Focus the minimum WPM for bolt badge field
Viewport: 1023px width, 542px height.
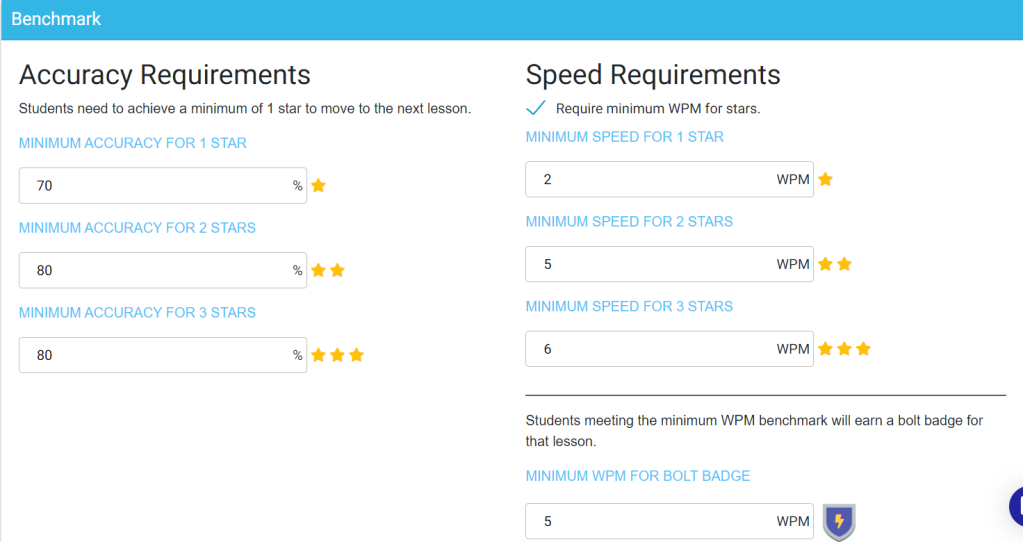point(669,521)
